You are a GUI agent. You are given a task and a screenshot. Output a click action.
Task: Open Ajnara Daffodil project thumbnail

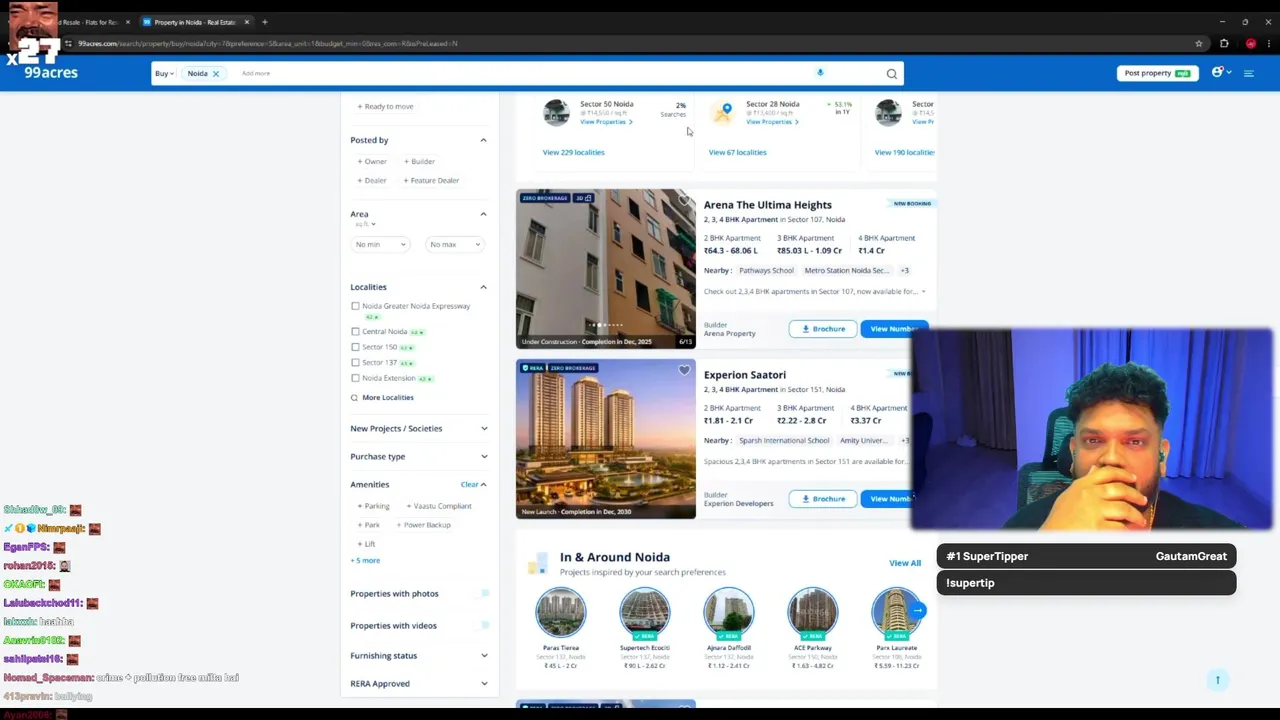(728, 613)
